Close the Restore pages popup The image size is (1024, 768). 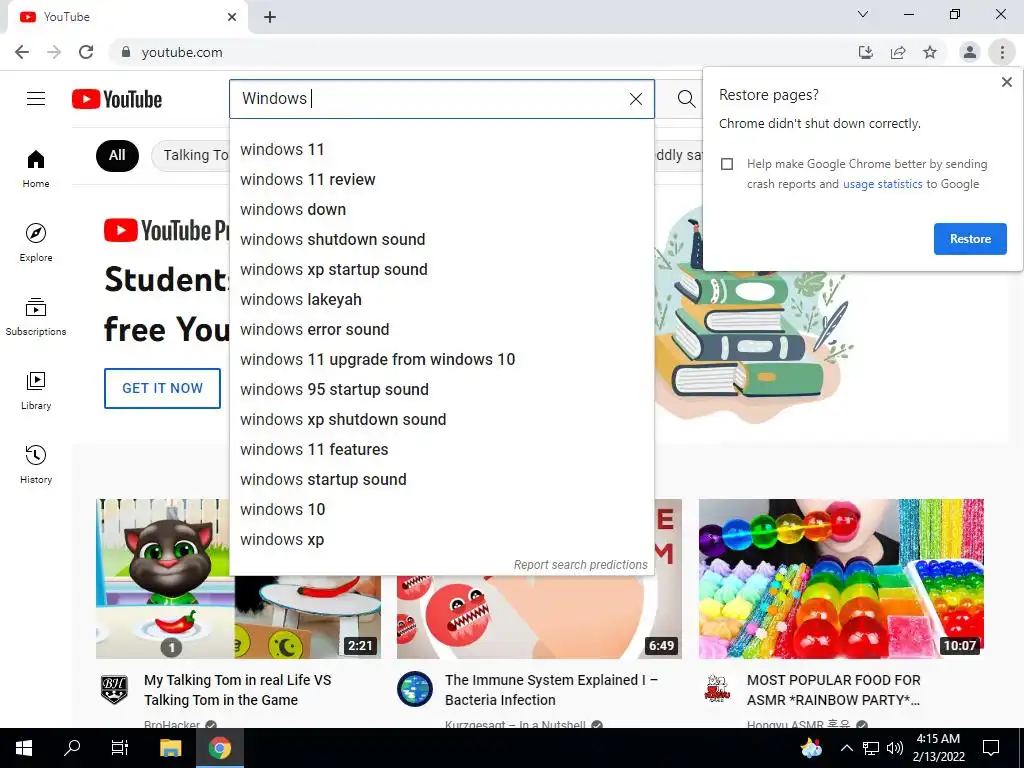[1006, 82]
